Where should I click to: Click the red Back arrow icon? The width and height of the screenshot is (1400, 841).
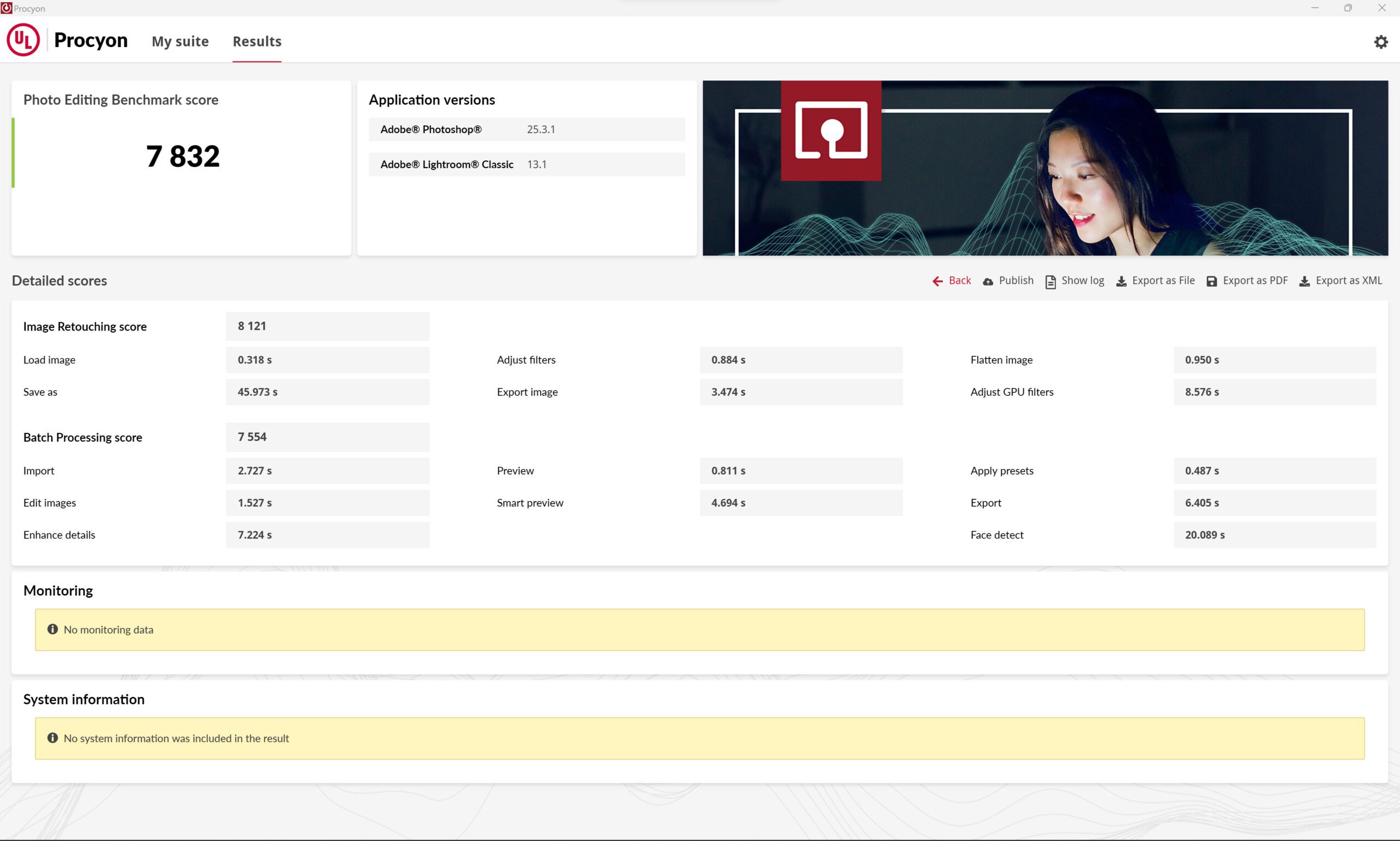(937, 281)
